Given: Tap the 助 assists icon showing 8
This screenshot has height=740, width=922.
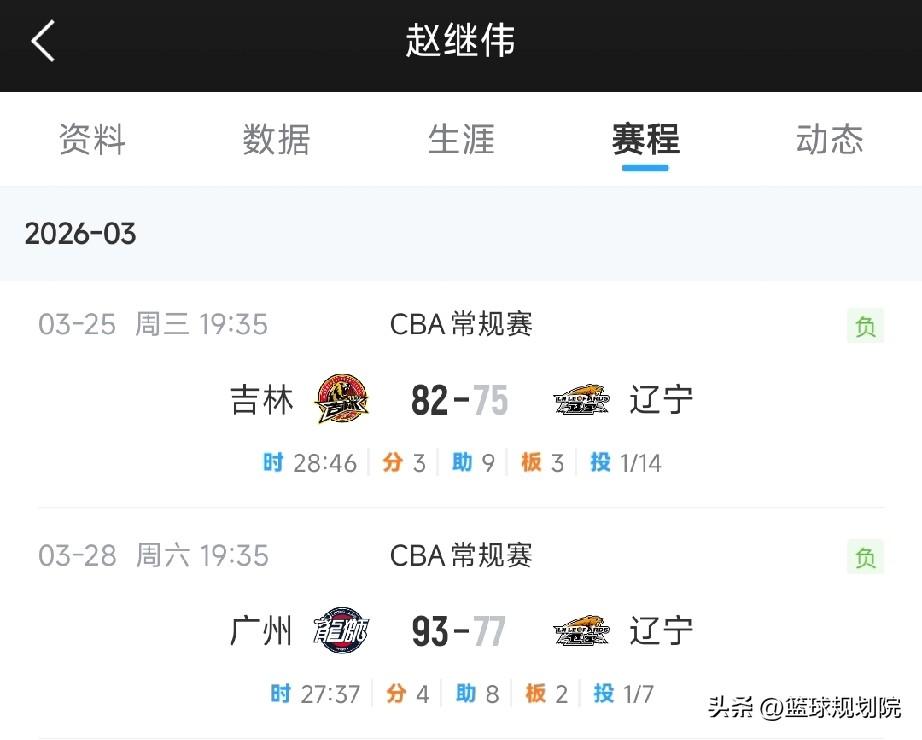Looking at the screenshot, I should [x=466, y=693].
